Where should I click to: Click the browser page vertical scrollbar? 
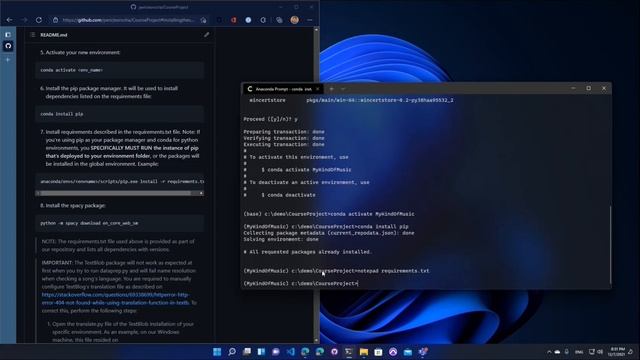316,184
